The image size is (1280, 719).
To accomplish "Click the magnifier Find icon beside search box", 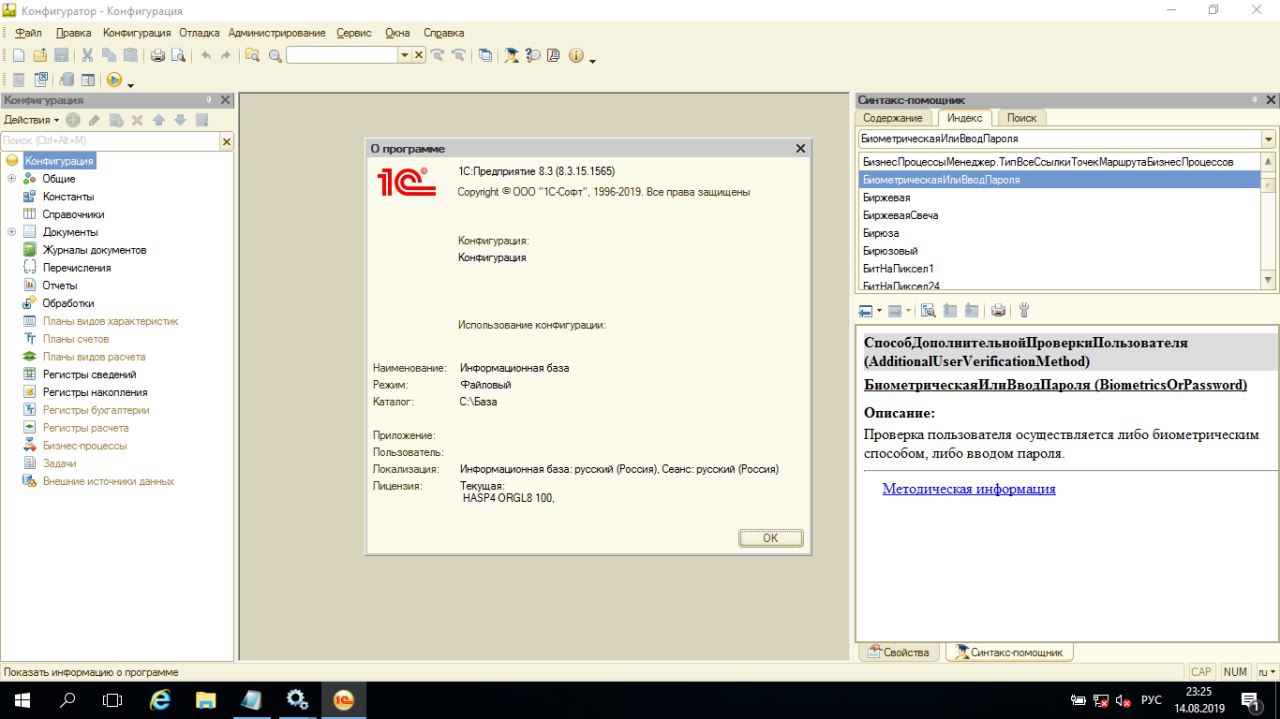I will (x=275, y=56).
